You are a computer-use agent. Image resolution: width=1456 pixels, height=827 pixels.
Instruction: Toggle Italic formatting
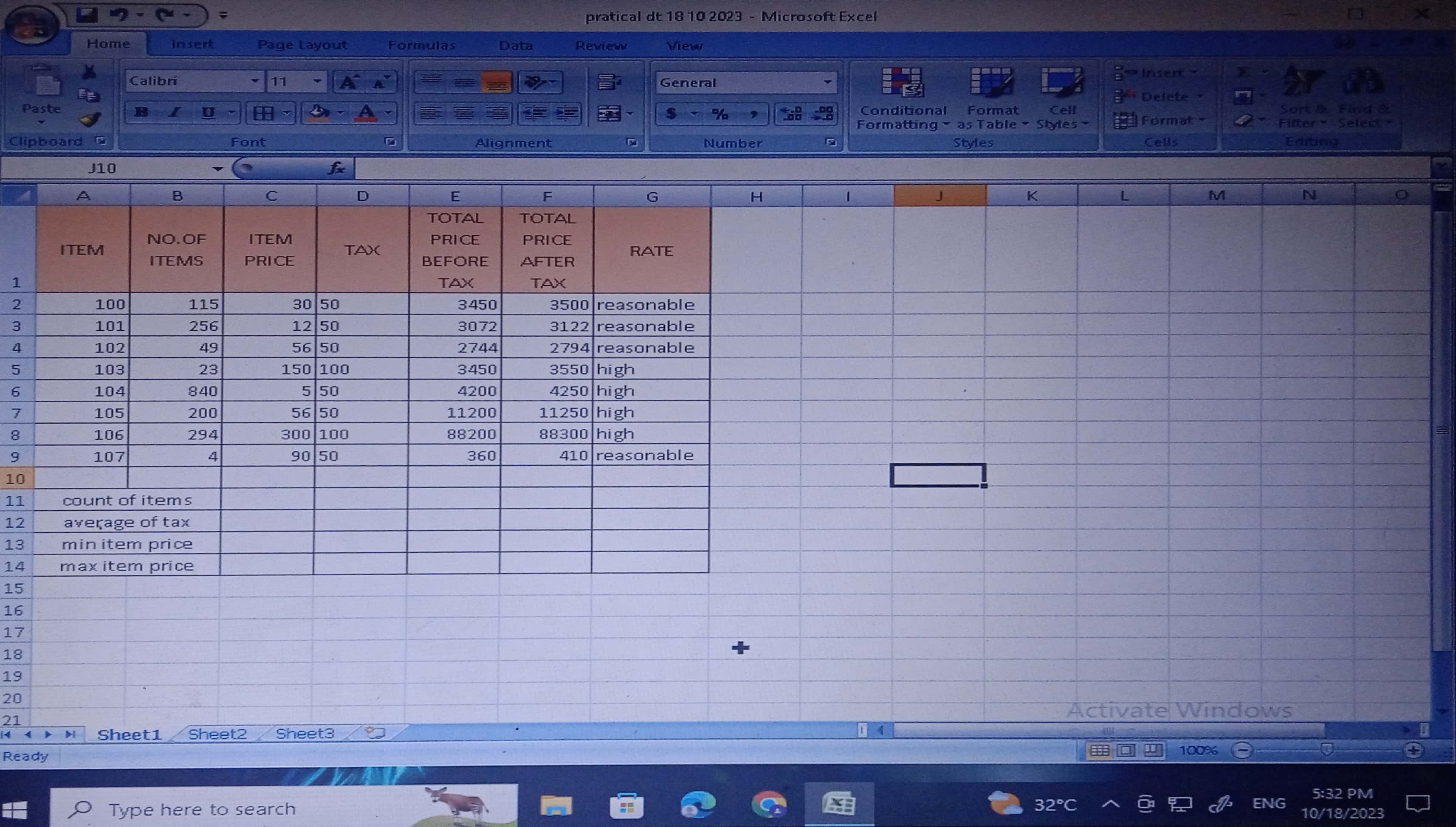pos(175,113)
